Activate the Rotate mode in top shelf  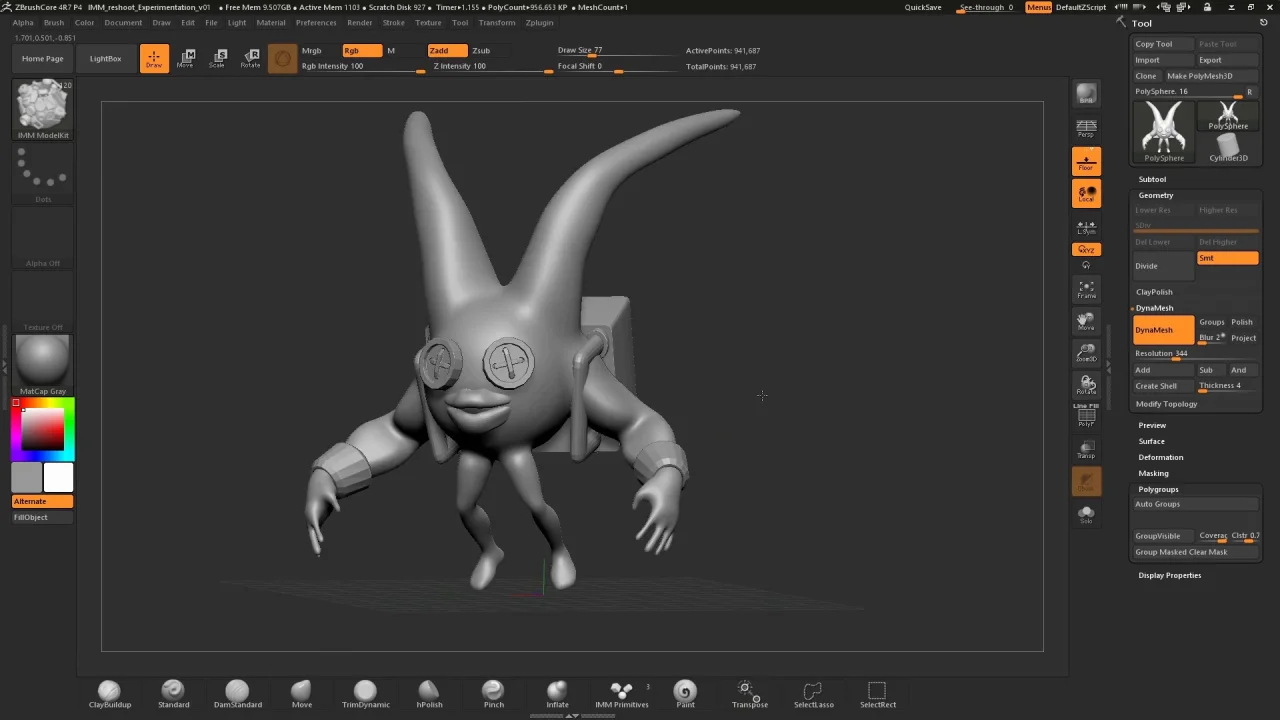(250, 58)
